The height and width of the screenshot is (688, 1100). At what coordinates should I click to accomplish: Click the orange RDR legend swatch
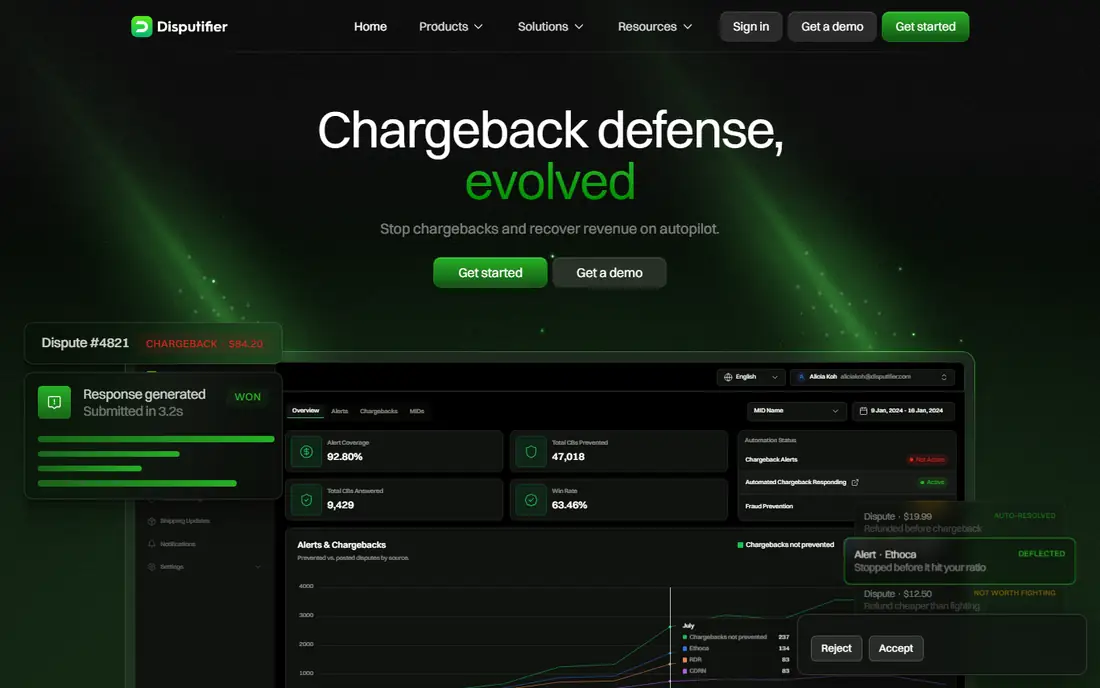click(685, 660)
